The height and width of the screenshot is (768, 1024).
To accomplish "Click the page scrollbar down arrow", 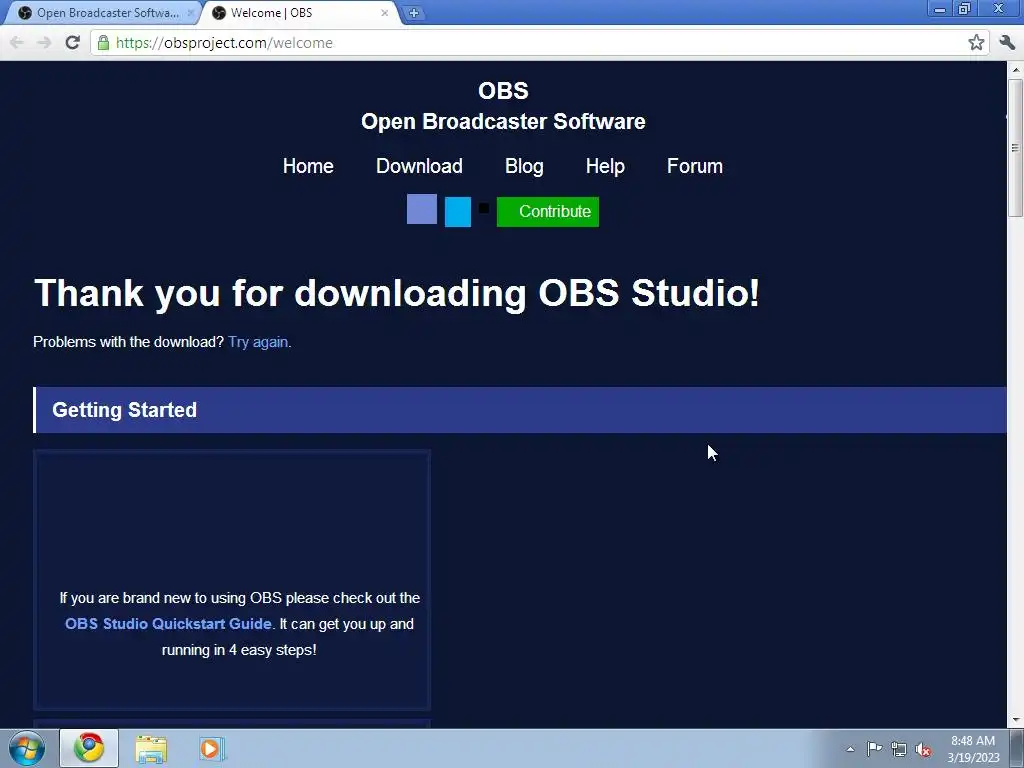I will tap(1016, 720).
